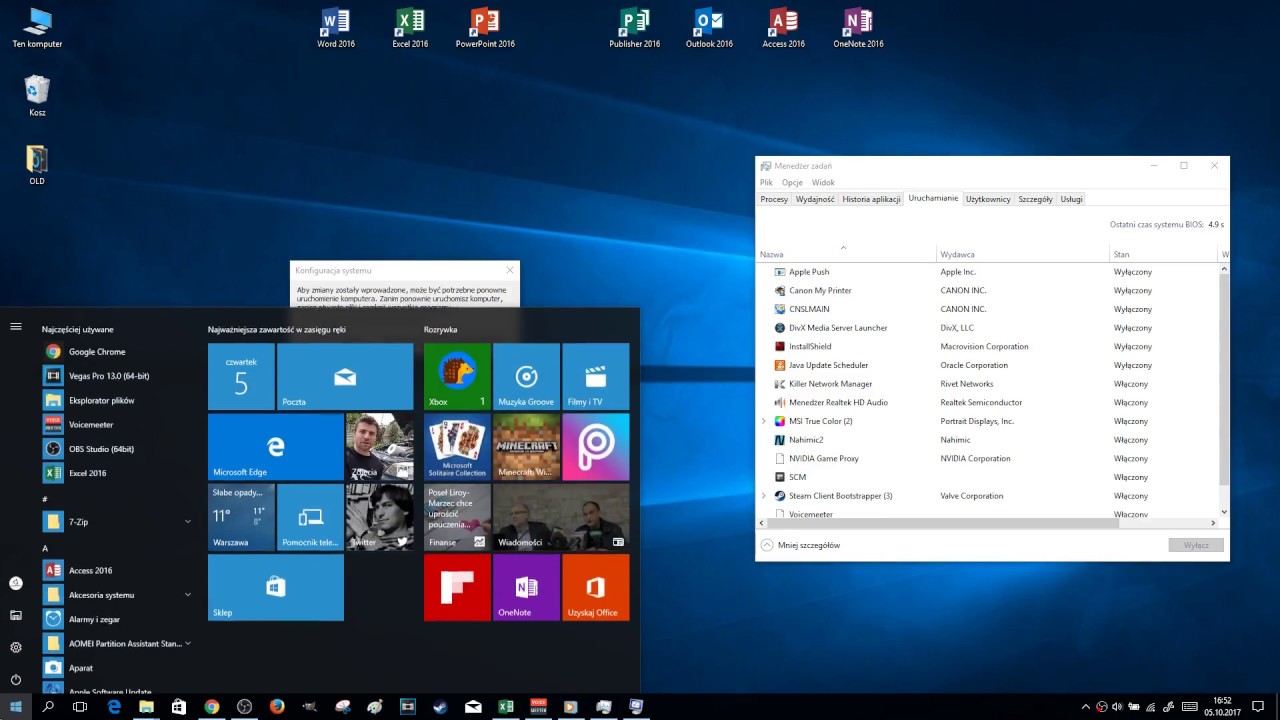
Task: Open Eksplorator plików from Start list
Action: tap(118, 400)
